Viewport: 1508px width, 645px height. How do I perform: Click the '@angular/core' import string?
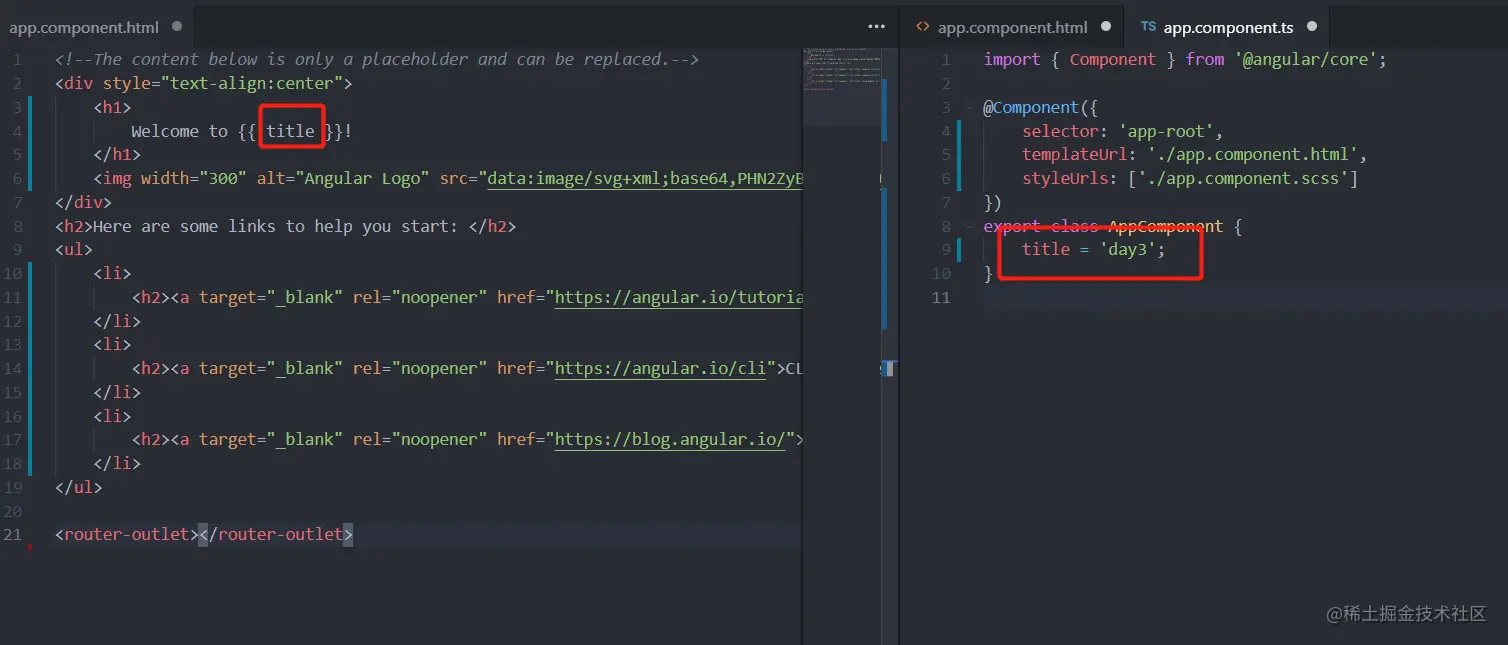tap(1305, 60)
